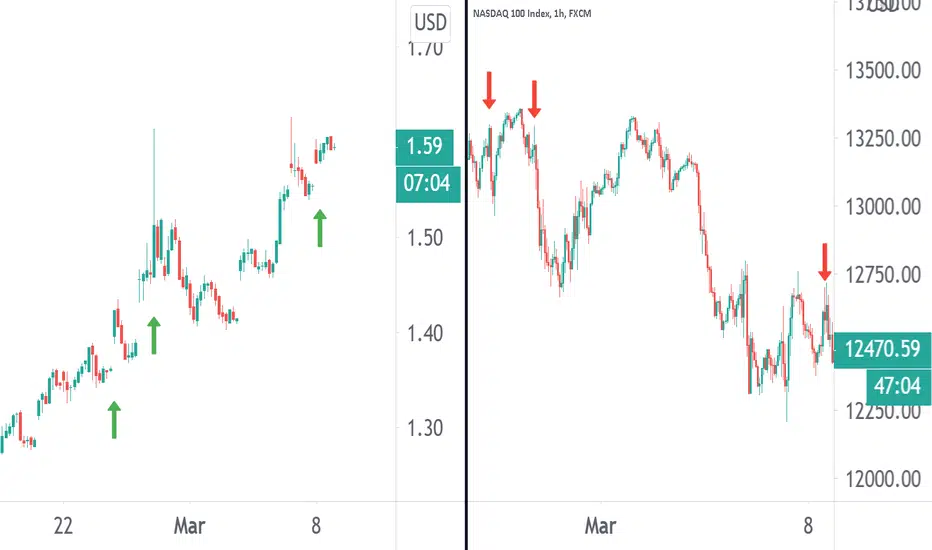The image size is (932, 550).
Task: Click the Mar label on right chart time axis
Action: tap(600, 526)
